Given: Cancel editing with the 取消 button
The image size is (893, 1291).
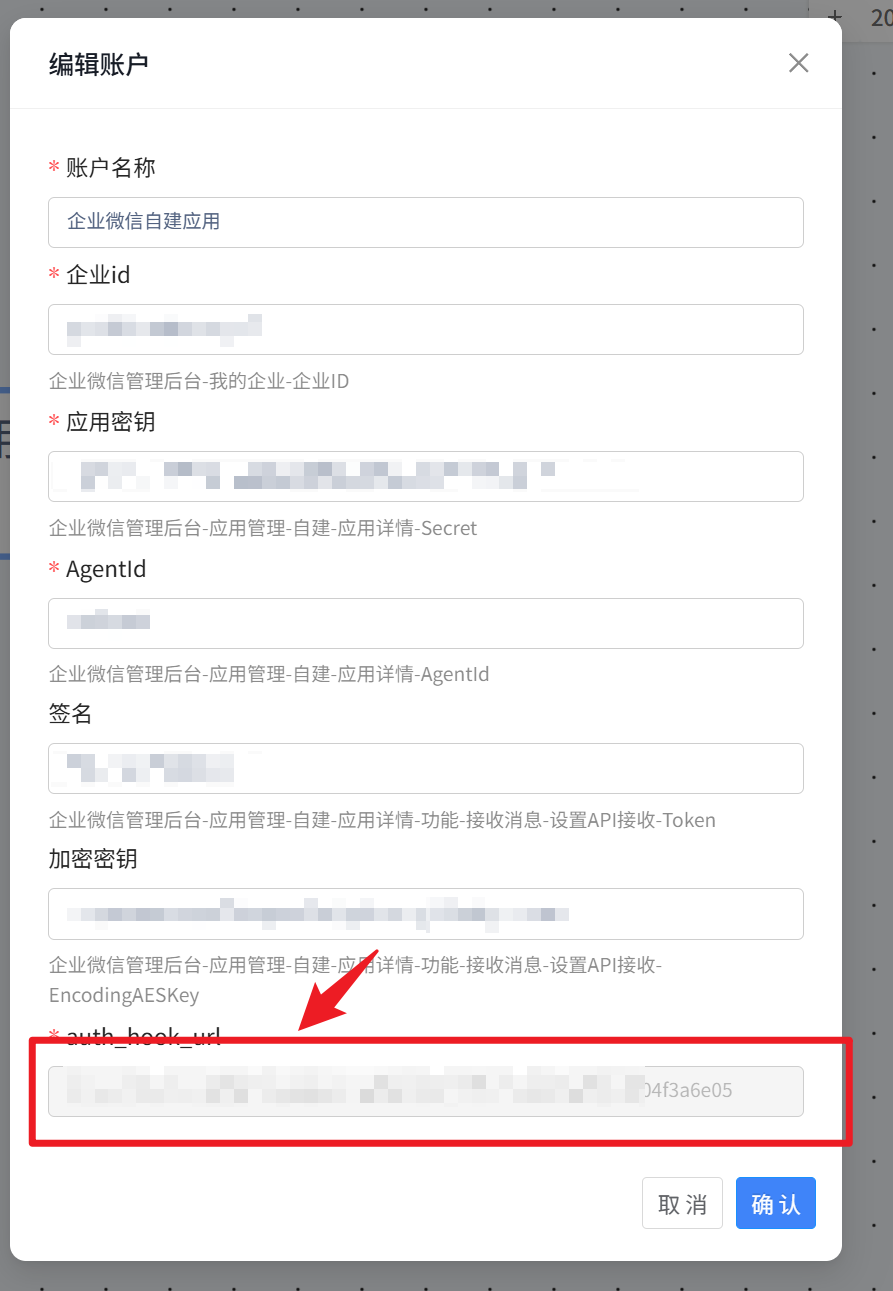Looking at the screenshot, I should tap(682, 1203).
